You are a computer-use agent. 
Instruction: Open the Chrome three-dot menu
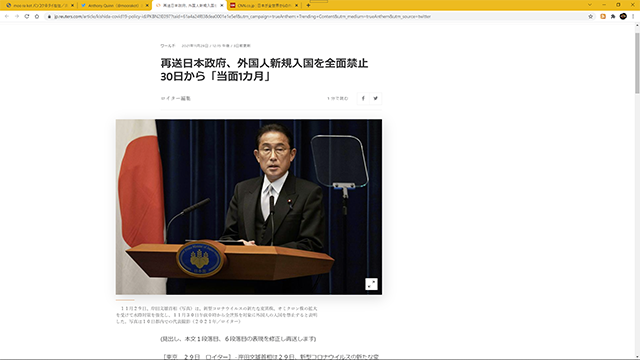click(x=633, y=16)
